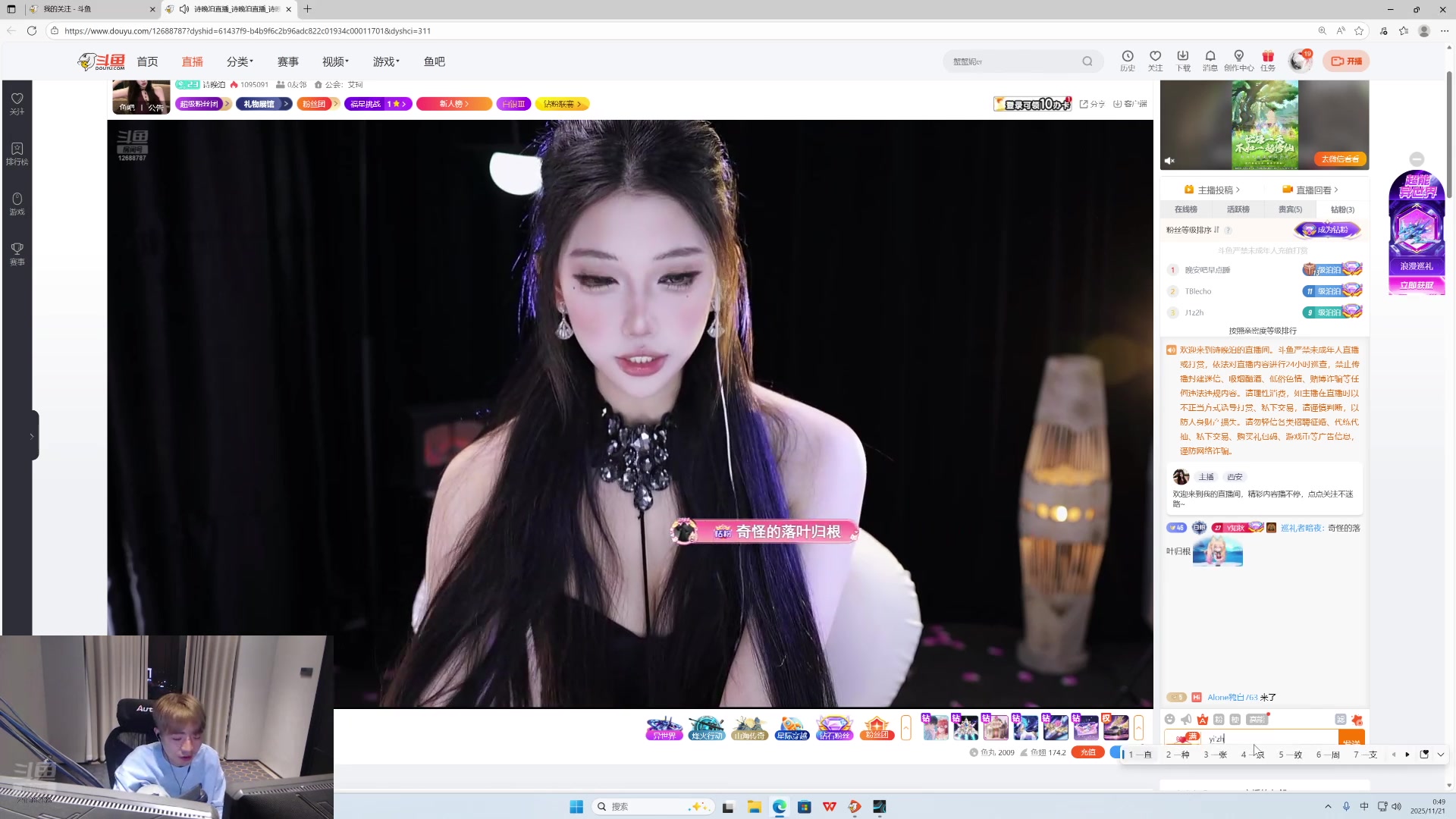Click the 钻石粉丝 gift icon
Screen dimensions: 1456x819
[x=833, y=727]
